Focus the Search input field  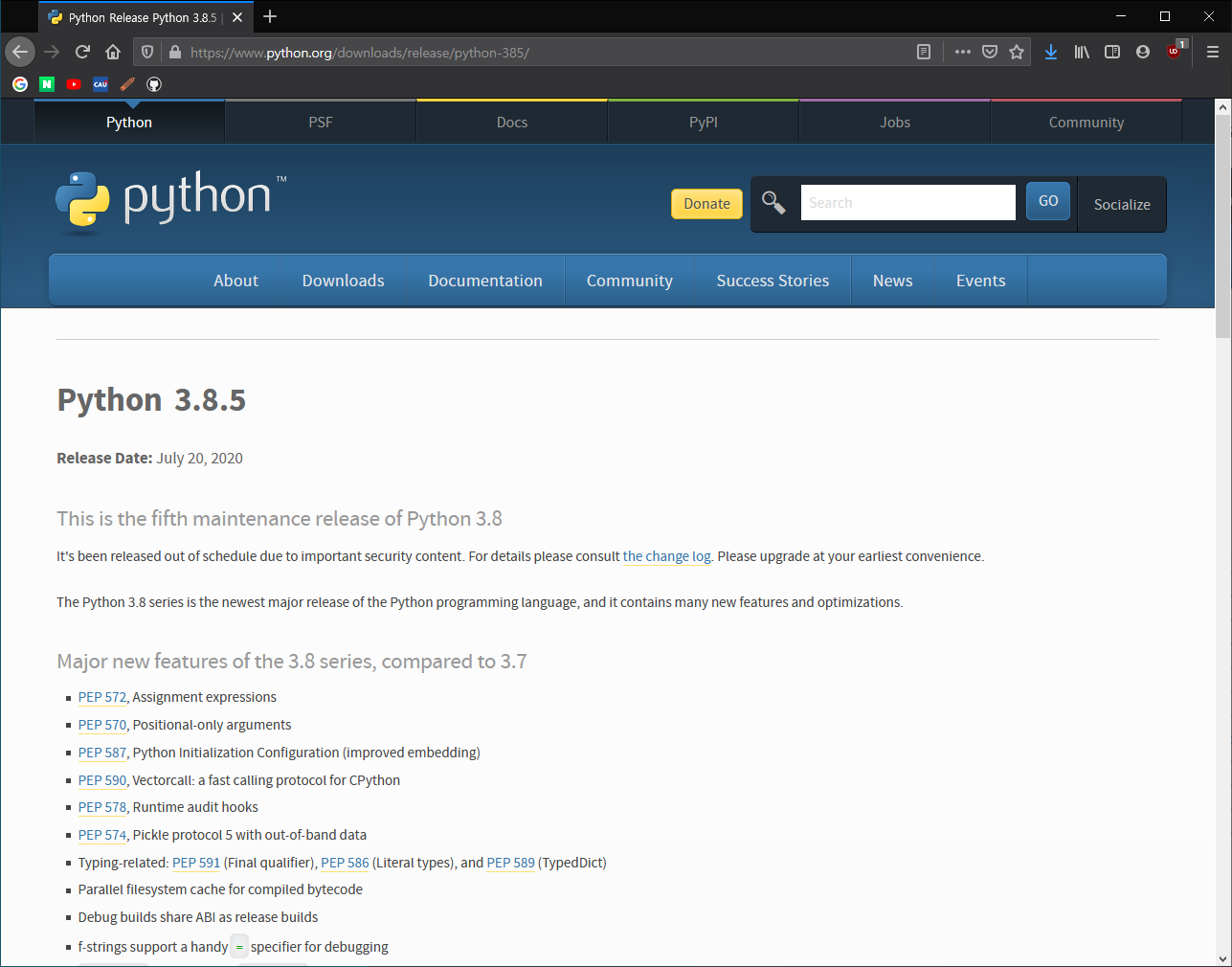click(x=907, y=202)
